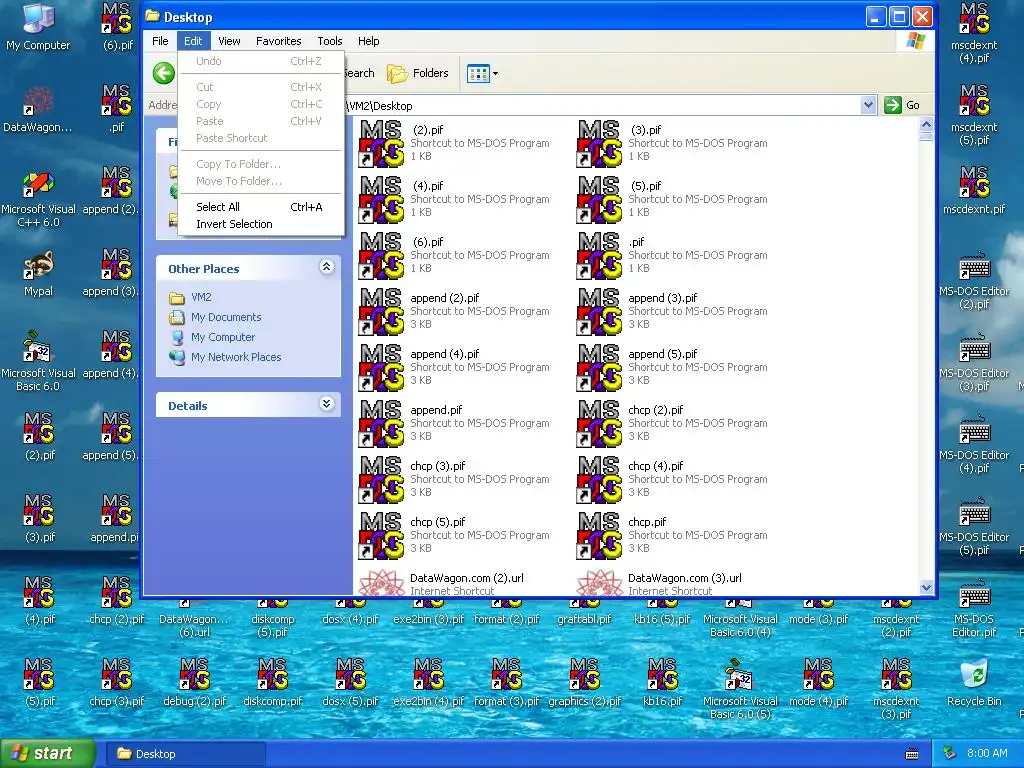This screenshot has width=1024, height=768.
Task: Select append (5).pif in Explorer list
Action: tap(673, 367)
